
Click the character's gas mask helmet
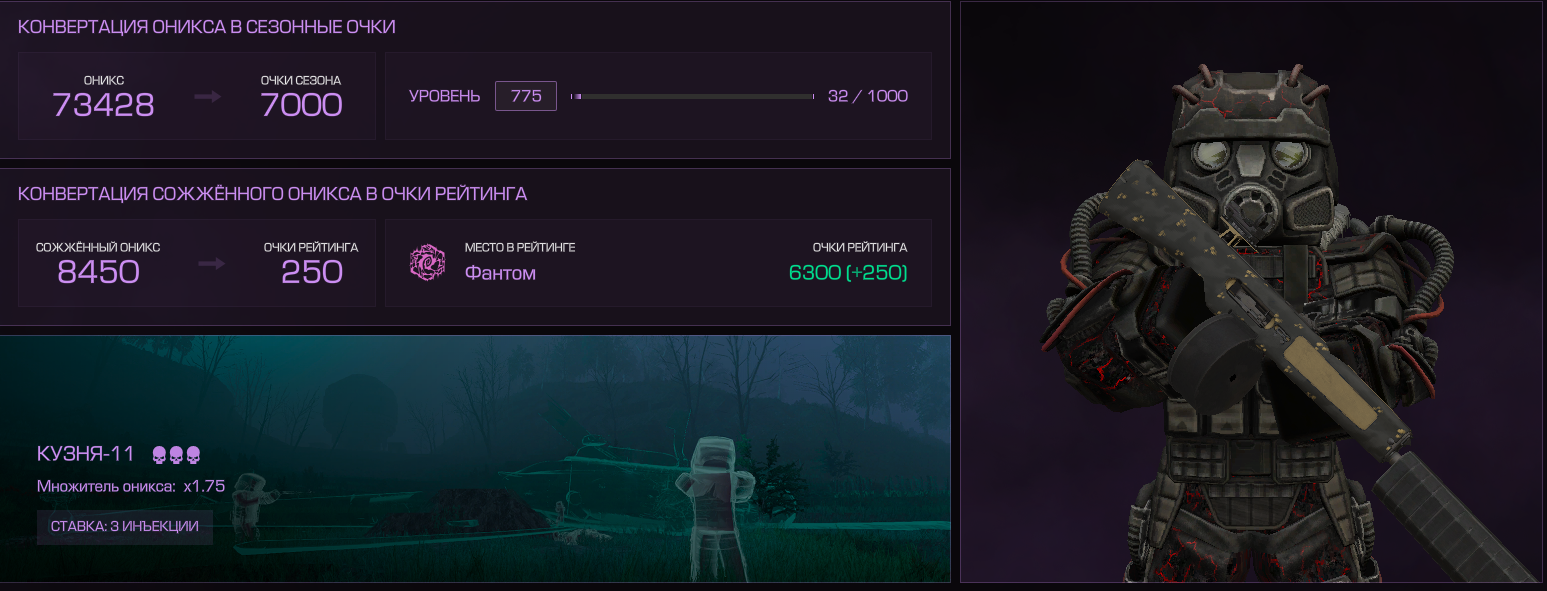(x=1255, y=160)
